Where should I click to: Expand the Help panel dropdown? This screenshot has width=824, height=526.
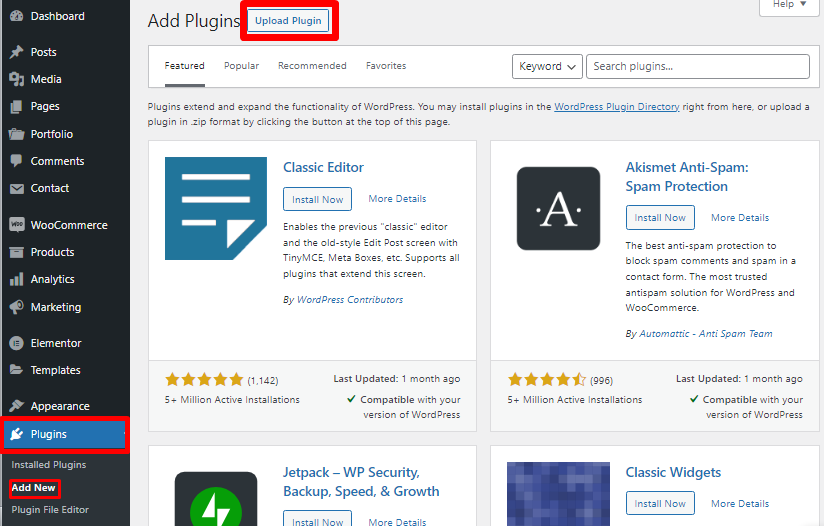tap(789, 5)
